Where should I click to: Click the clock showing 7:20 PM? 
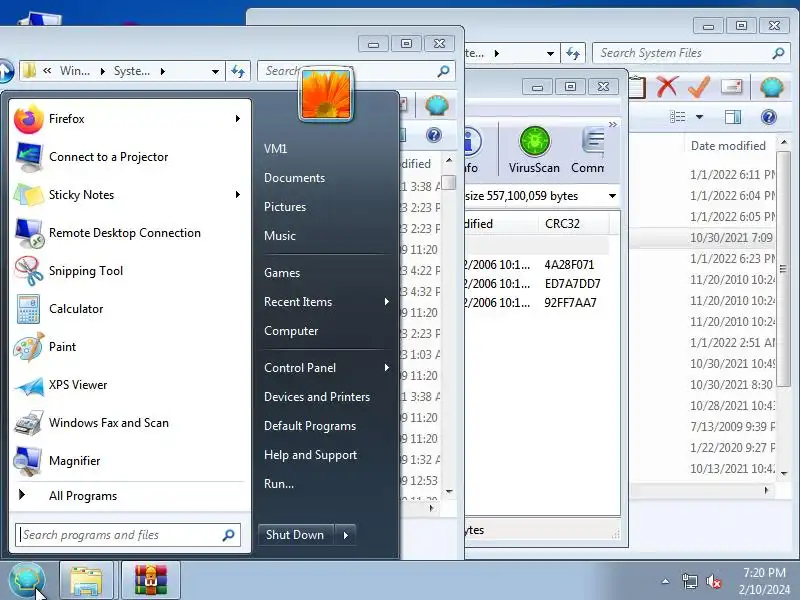click(764, 573)
